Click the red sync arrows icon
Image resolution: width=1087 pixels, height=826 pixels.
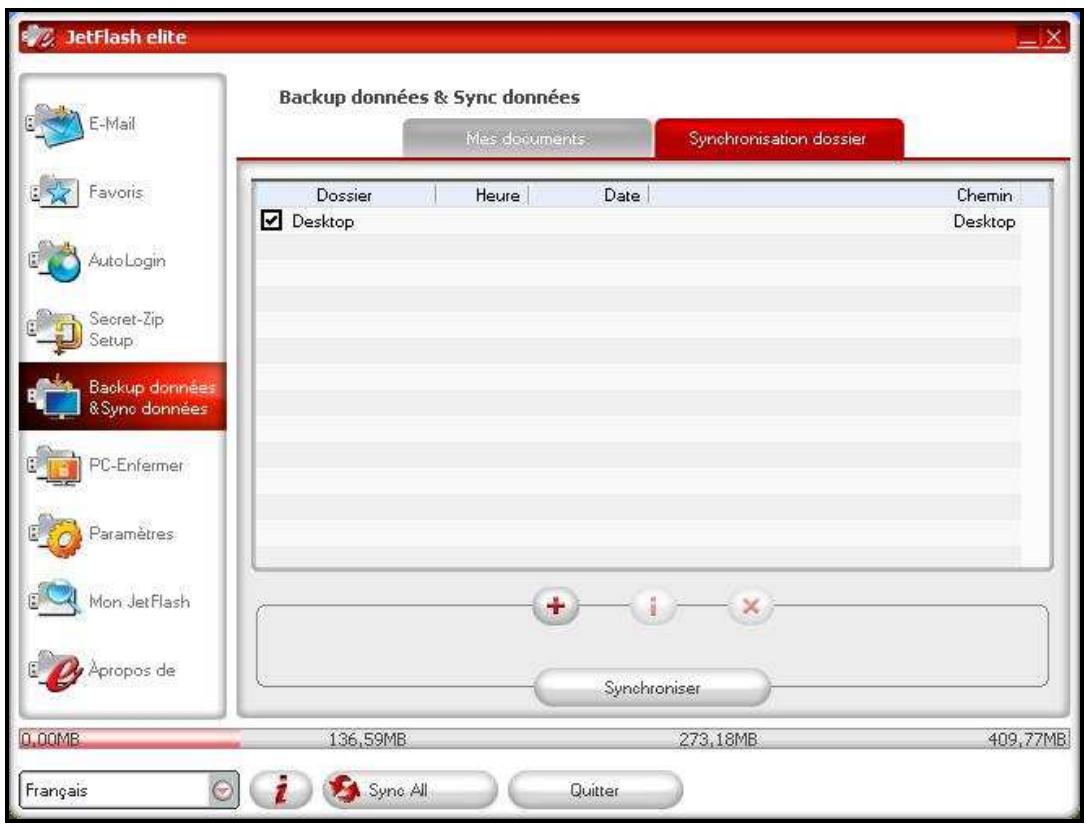(x=344, y=789)
